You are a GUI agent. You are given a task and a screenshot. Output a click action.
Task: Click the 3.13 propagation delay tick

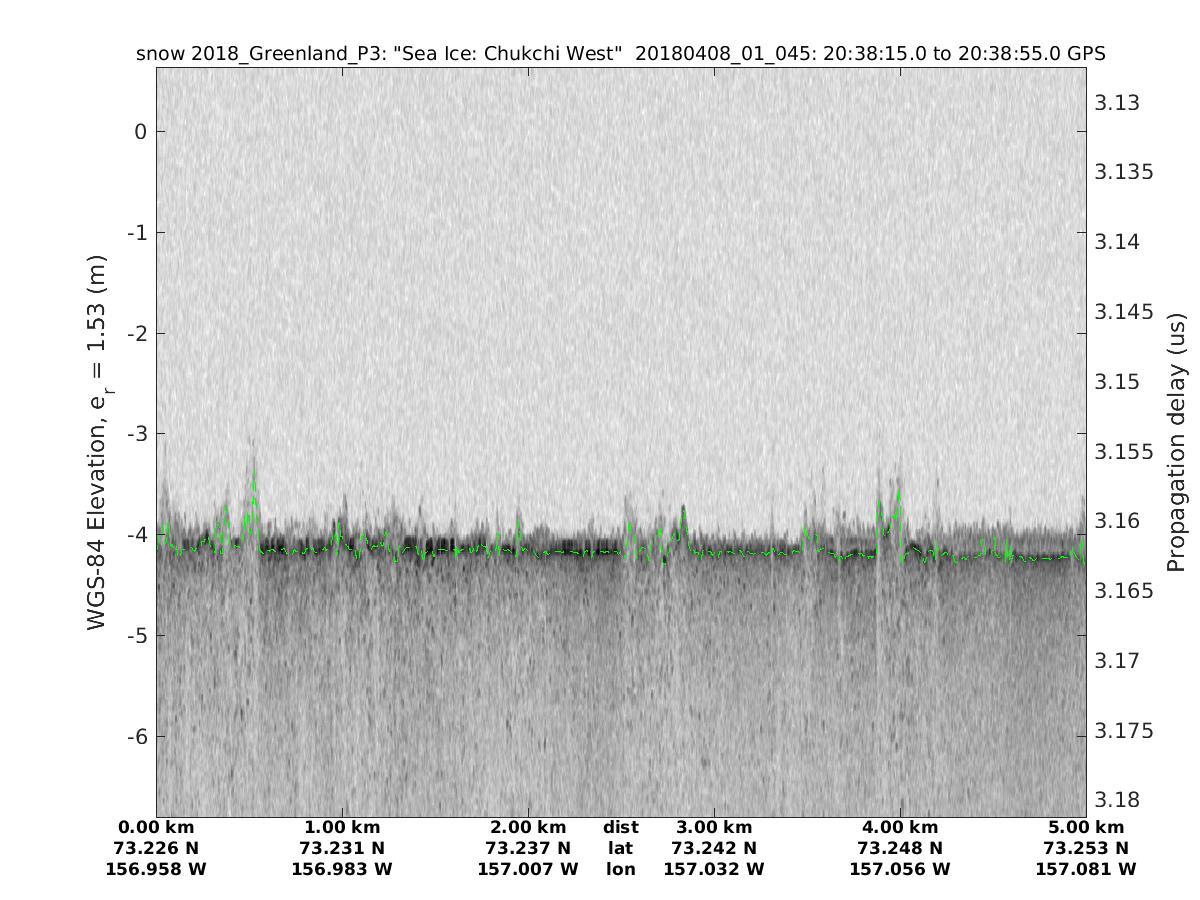(1117, 103)
